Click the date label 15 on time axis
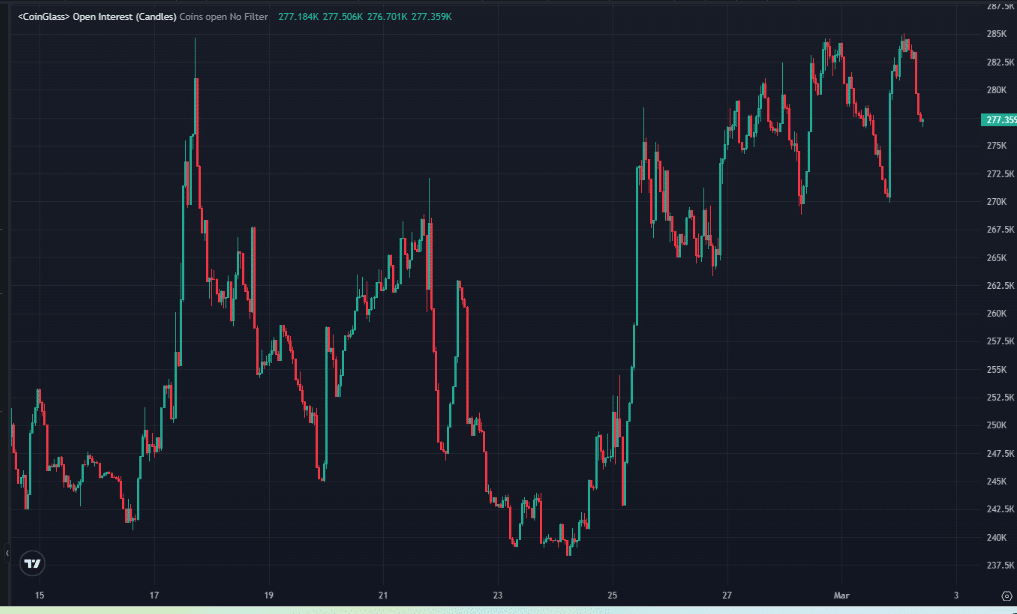Screen dimensions: 1017x614 click(x=39, y=596)
